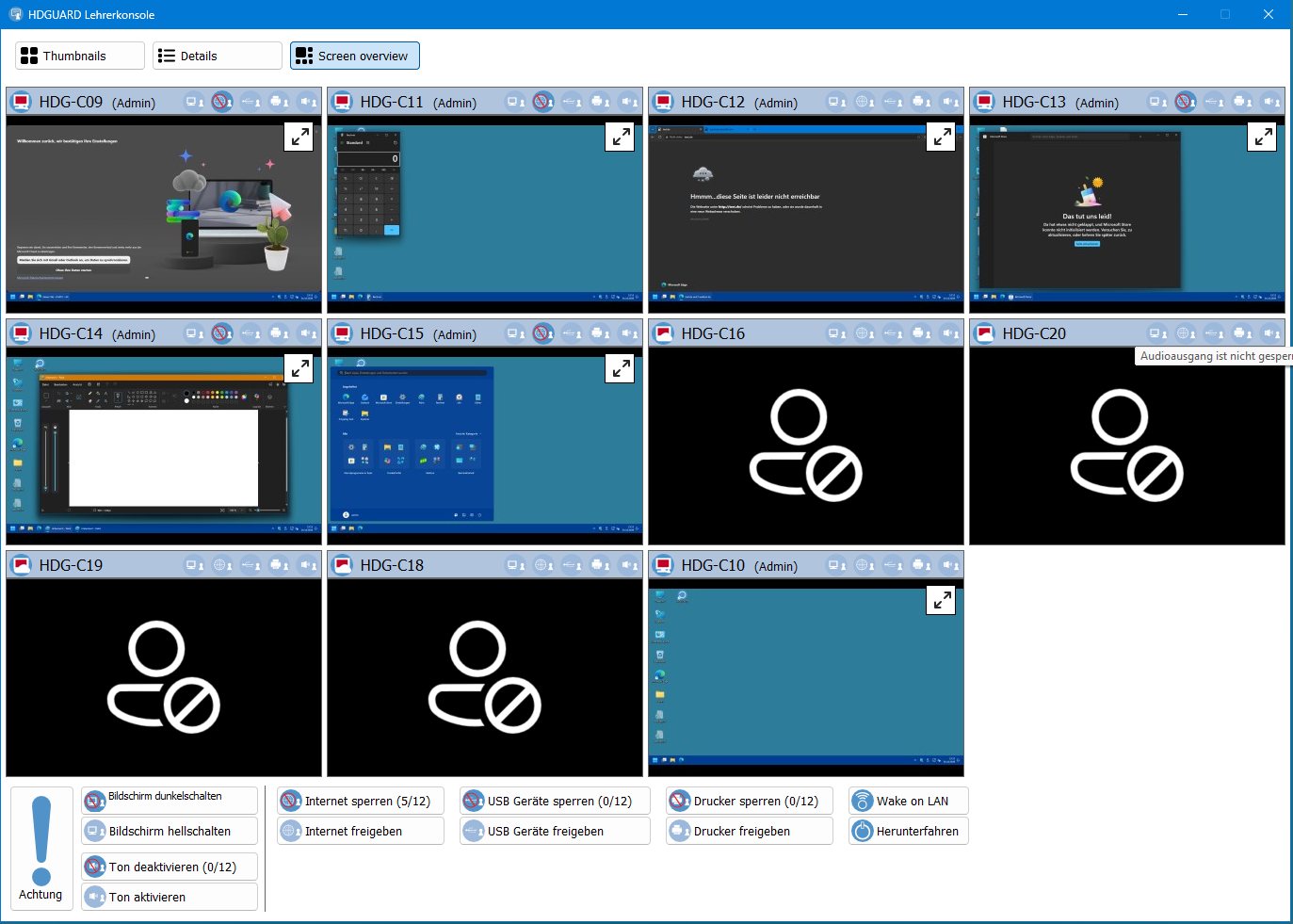Click Drucker sperren (0/12) button
Screen dimensions: 1293x924
coord(750,801)
